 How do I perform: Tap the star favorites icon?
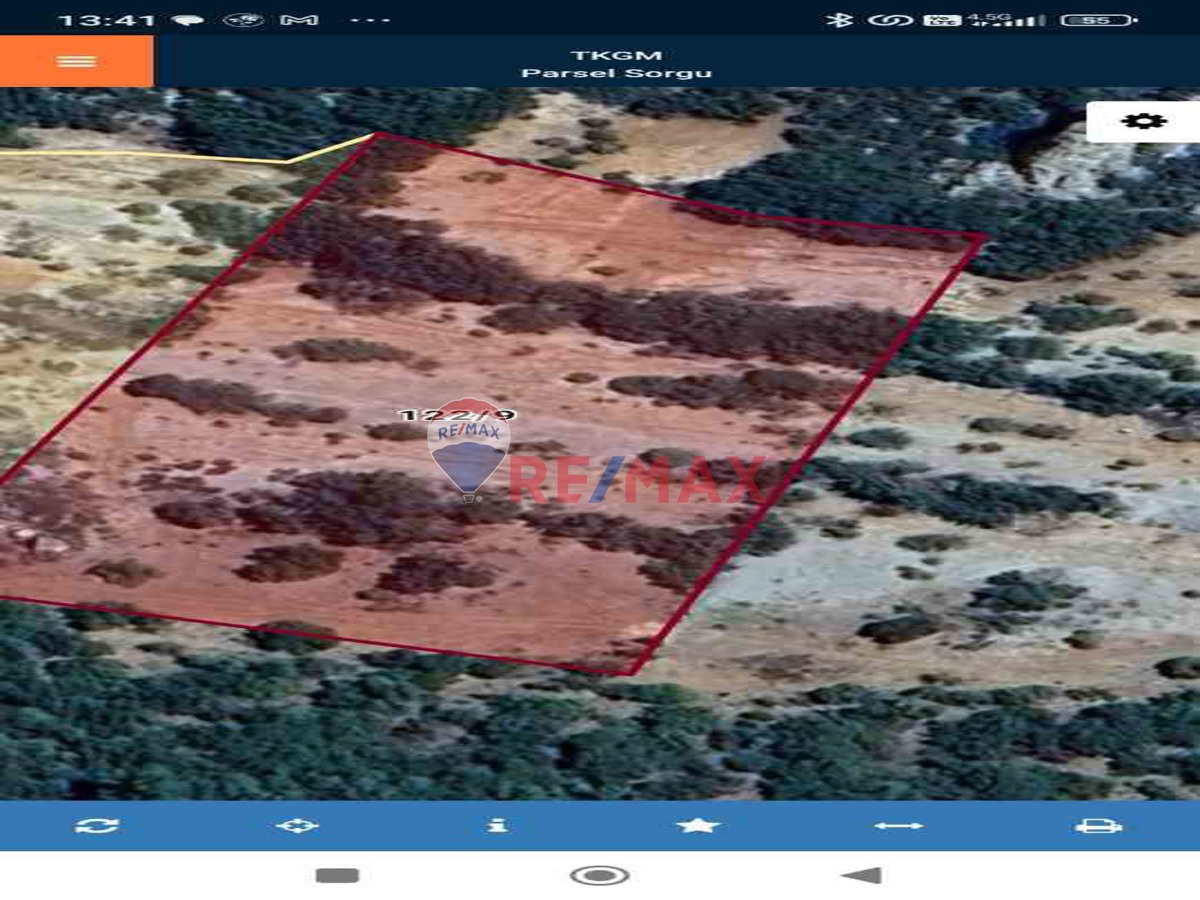click(x=698, y=825)
